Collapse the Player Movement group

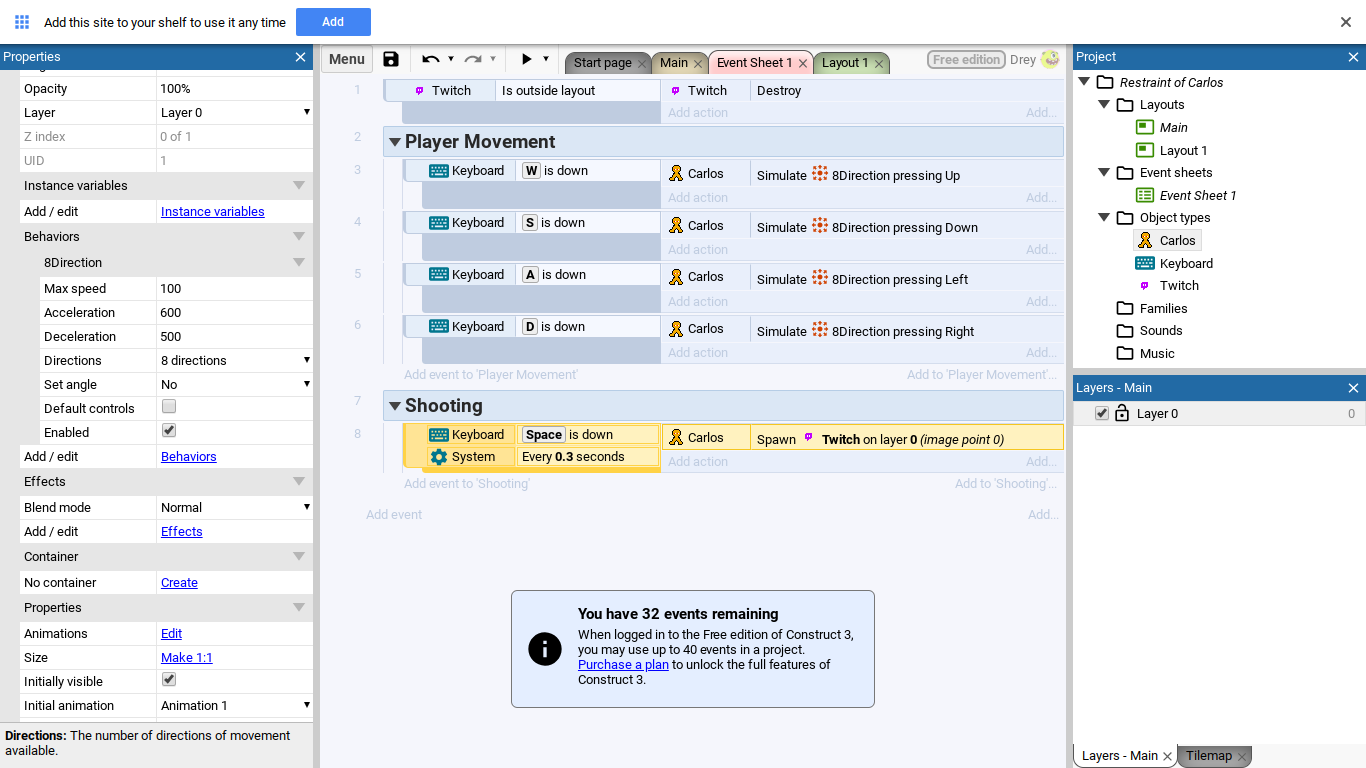[394, 142]
